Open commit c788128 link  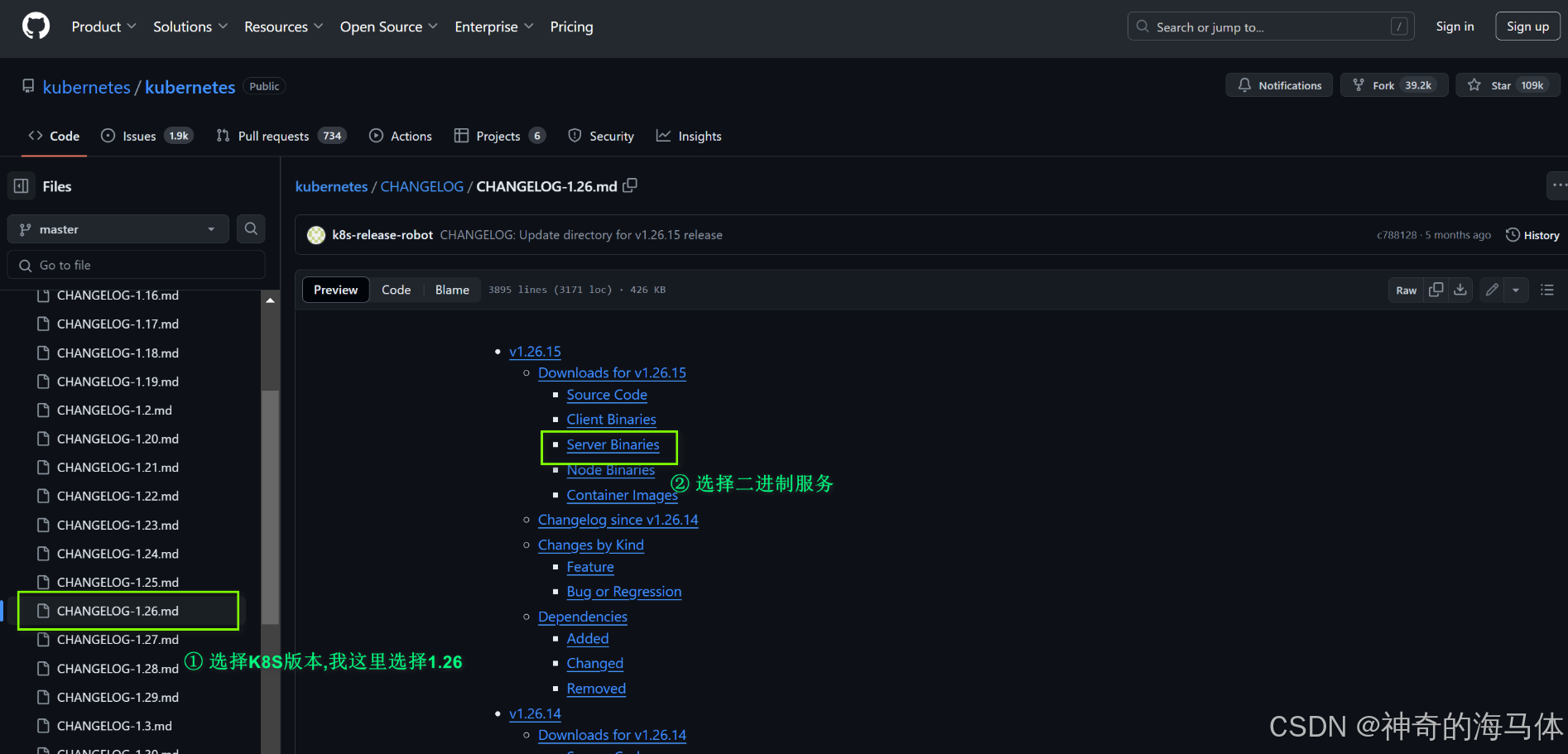point(1397,235)
